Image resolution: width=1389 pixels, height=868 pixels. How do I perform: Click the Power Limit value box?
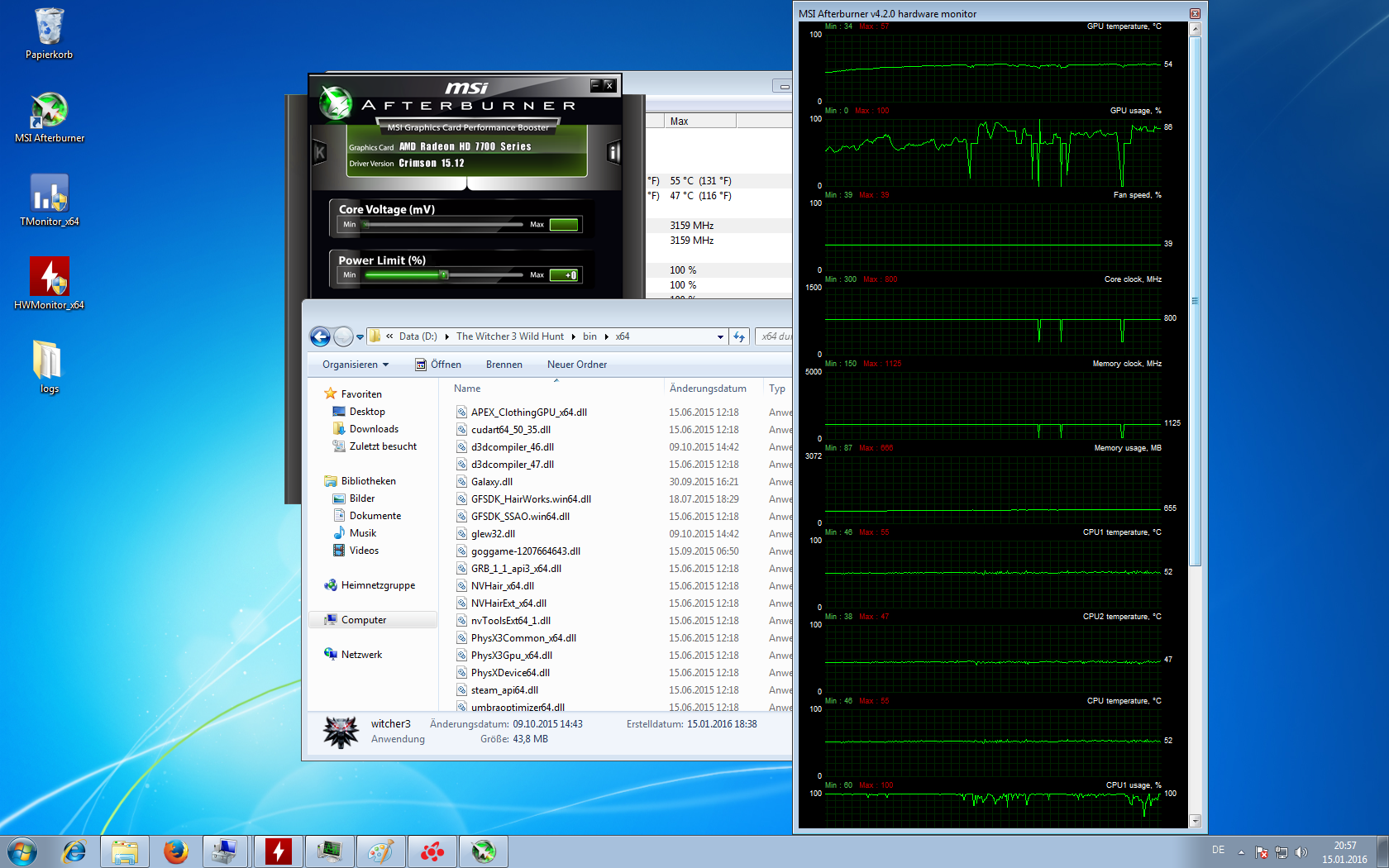pos(564,275)
